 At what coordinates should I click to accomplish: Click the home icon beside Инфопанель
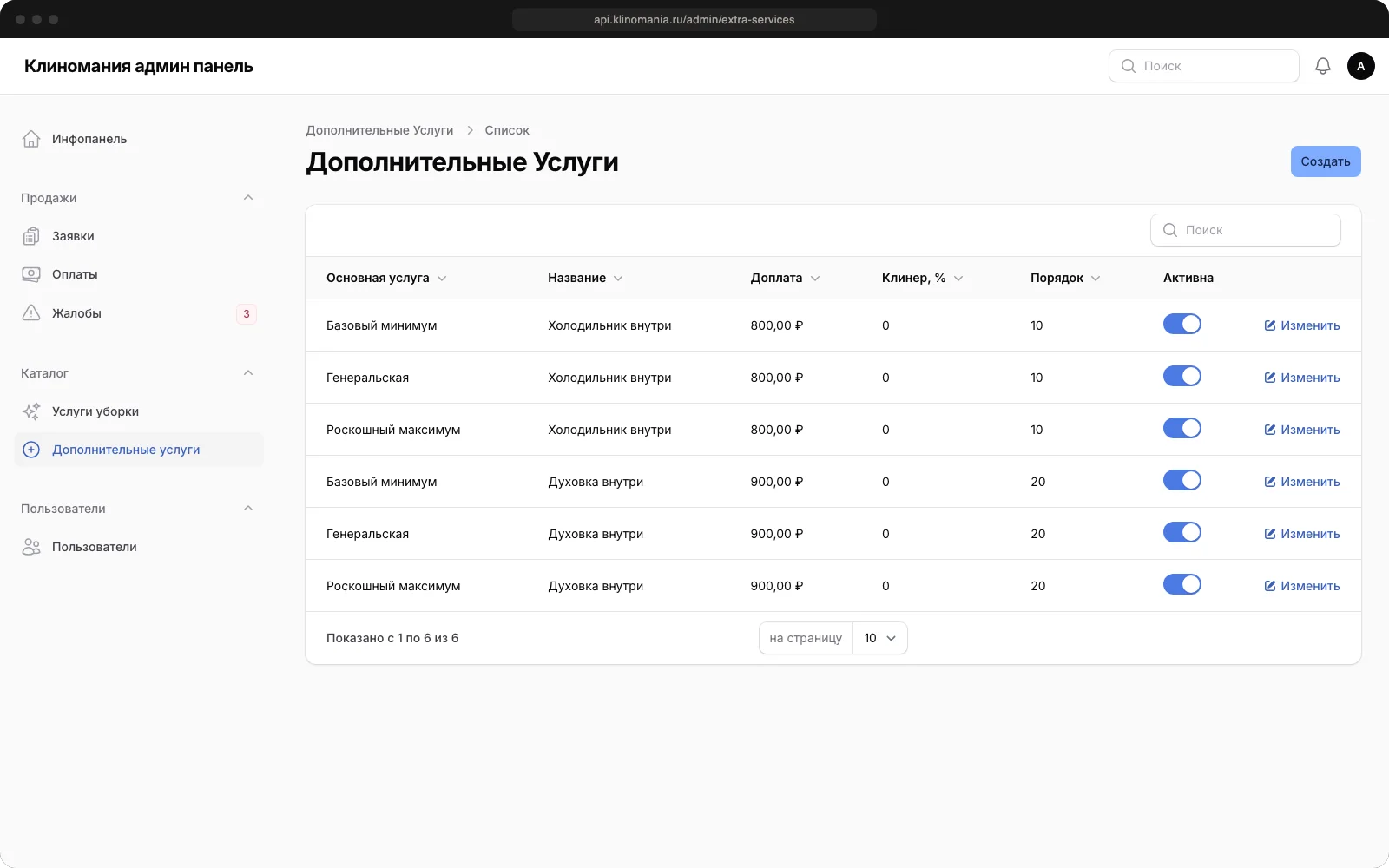tap(31, 139)
